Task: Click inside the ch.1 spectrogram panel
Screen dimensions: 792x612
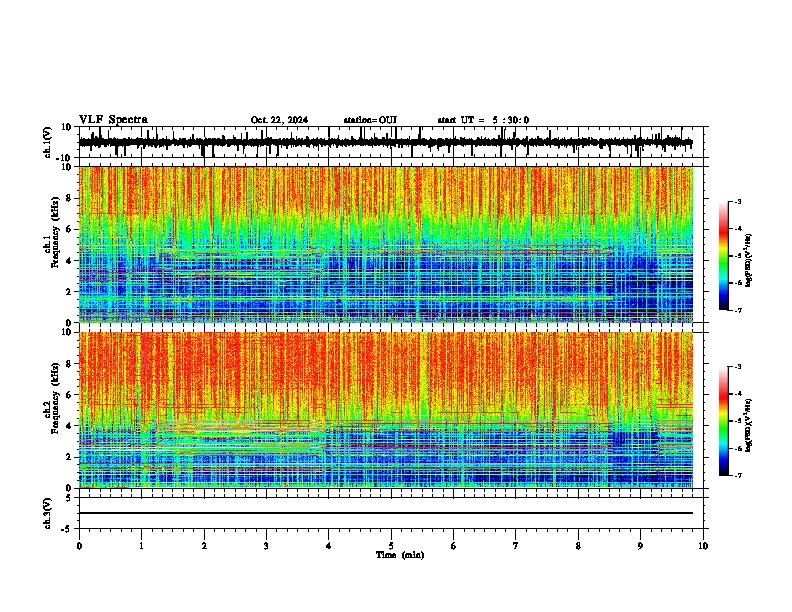Action: click(386, 244)
